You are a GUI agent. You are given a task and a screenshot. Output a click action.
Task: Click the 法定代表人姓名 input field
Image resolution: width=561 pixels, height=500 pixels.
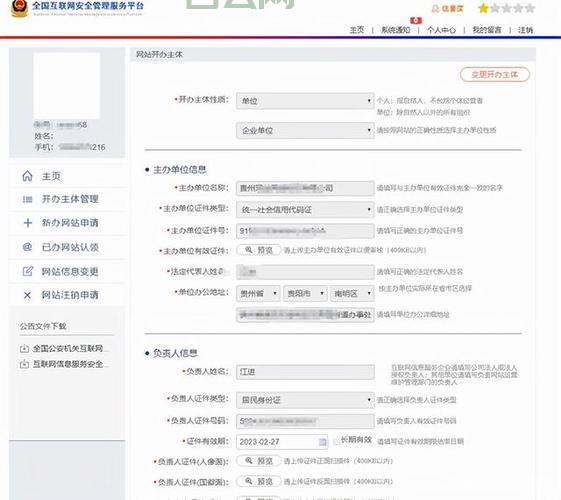[x=305, y=272]
